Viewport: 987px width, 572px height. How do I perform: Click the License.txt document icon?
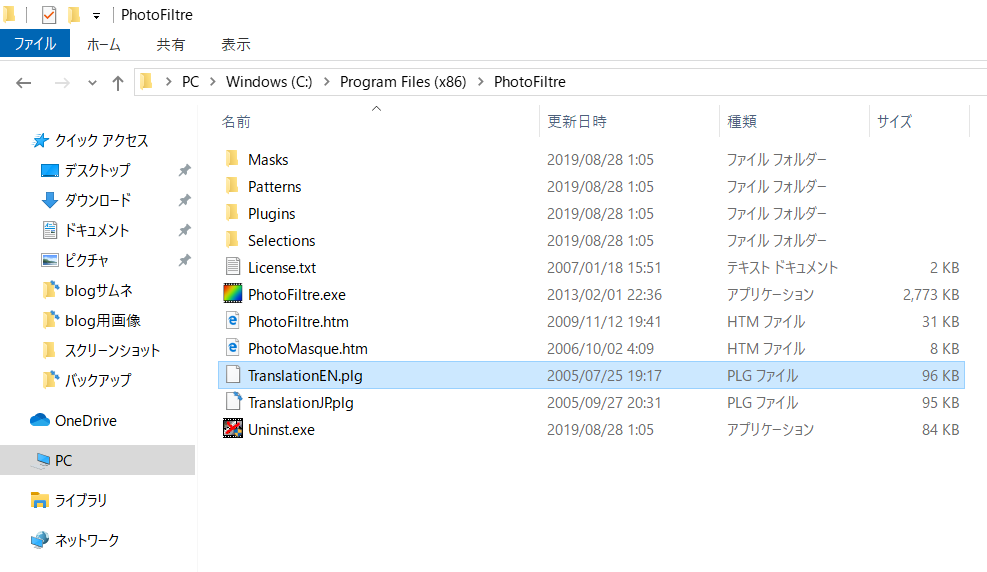coord(233,267)
